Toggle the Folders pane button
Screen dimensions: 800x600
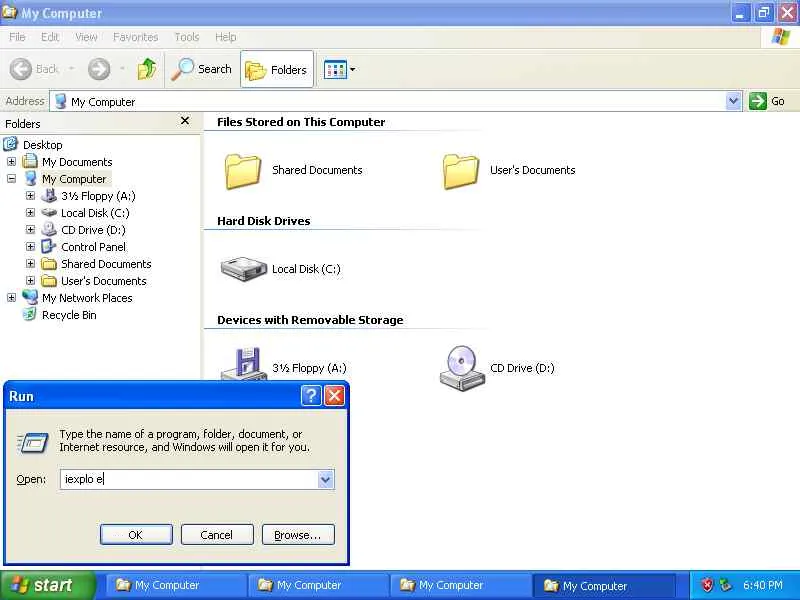coord(277,69)
